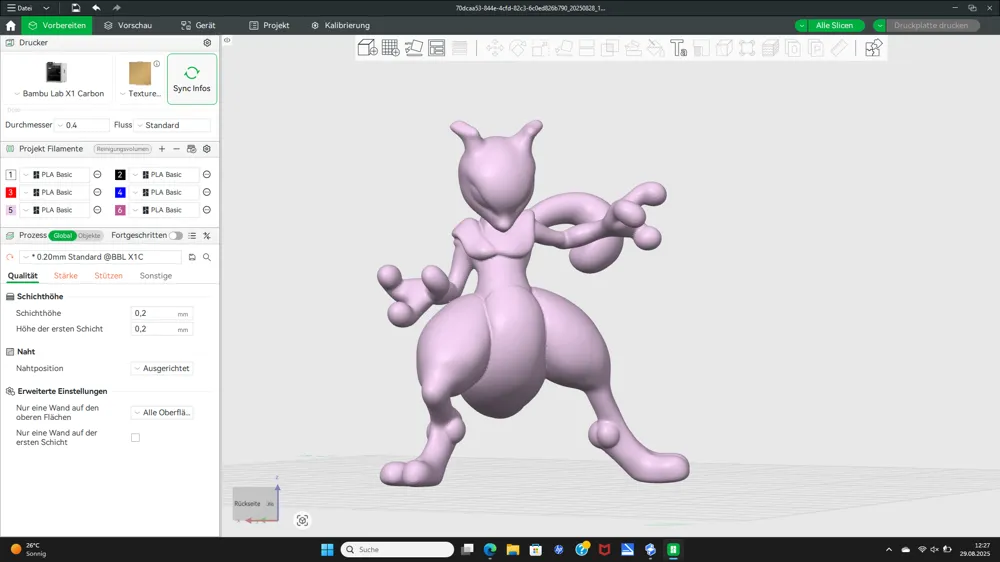Screen dimensions: 1000x562
Task: Remove a filament with the minus icon
Action: (x=177, y=149)
